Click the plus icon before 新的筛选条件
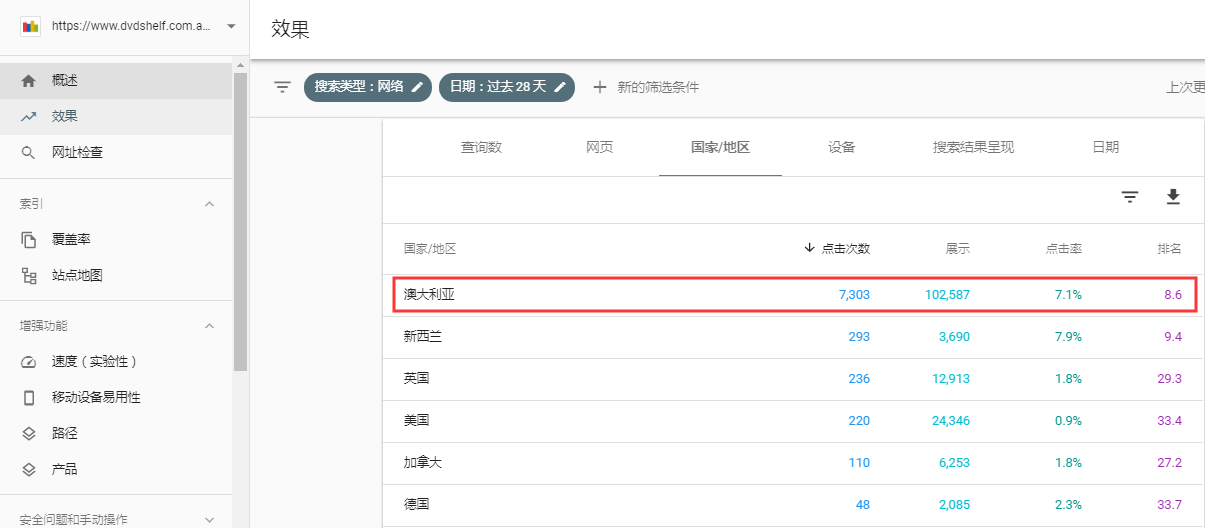Image resolution: width=1205 pixels, height=528 pixels. 600,87
